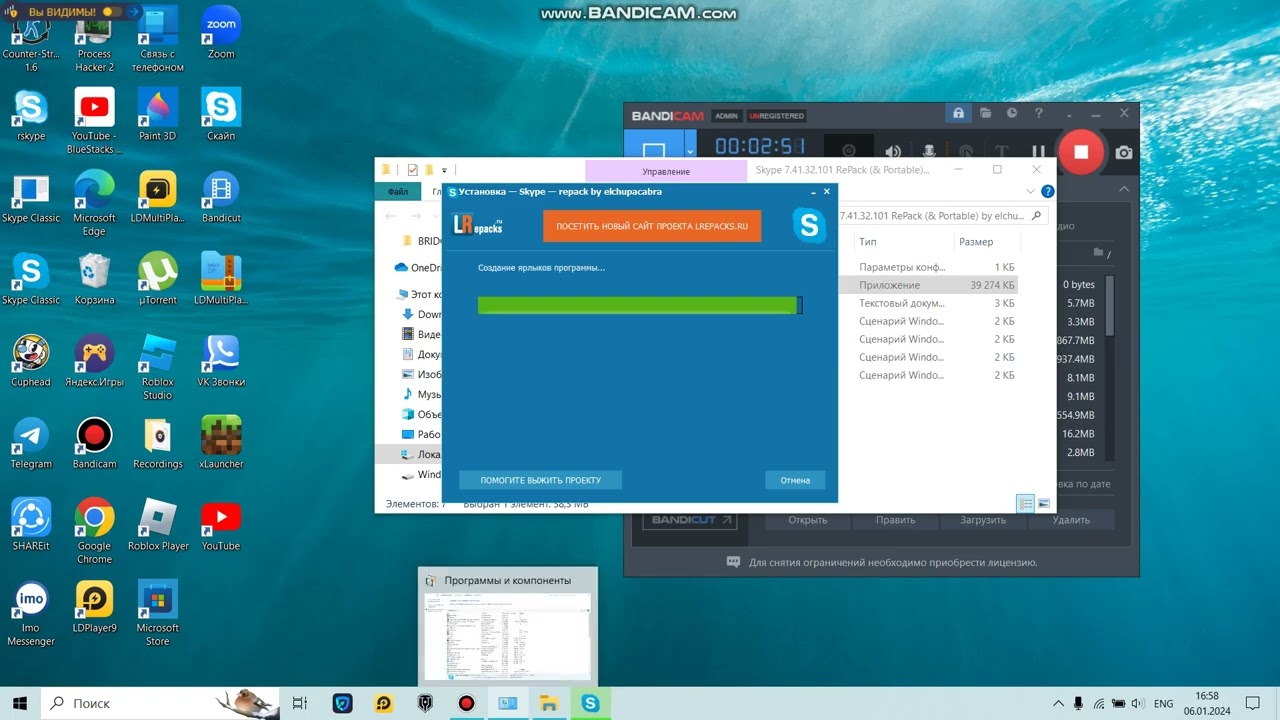The image size is (1280, 720).
Task: Click properties checkmark icon in Explorer title
Action: coord(412,170)
